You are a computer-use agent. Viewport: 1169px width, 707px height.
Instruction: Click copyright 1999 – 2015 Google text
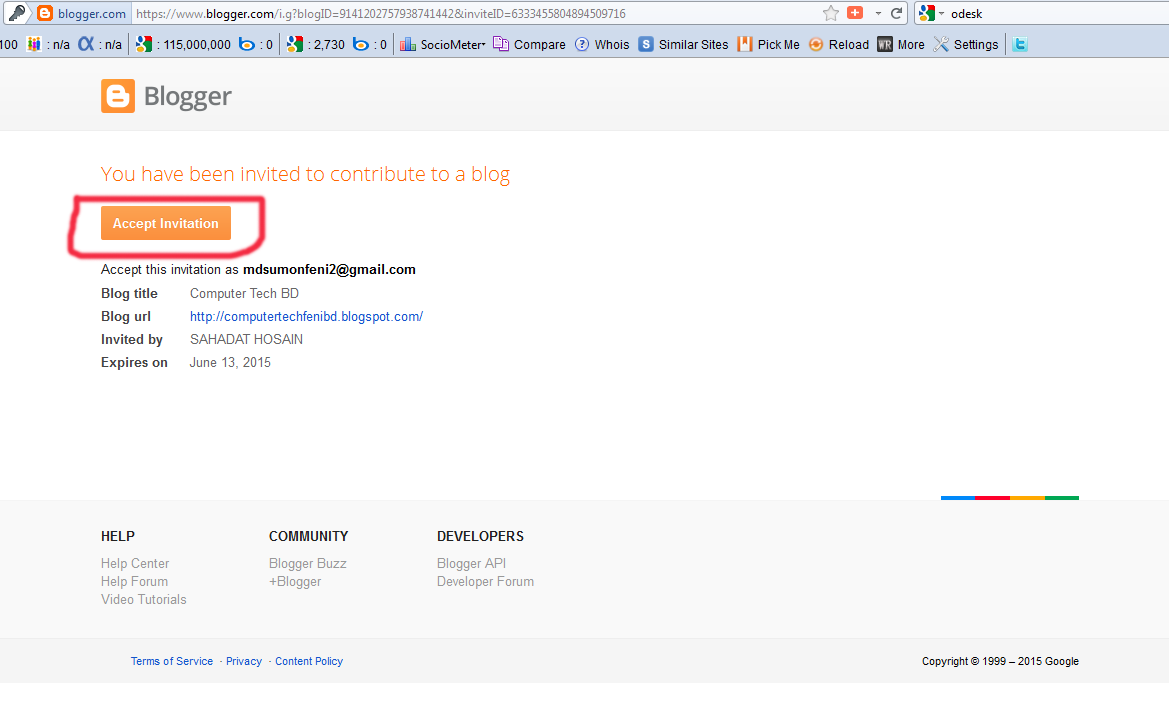1001,661
